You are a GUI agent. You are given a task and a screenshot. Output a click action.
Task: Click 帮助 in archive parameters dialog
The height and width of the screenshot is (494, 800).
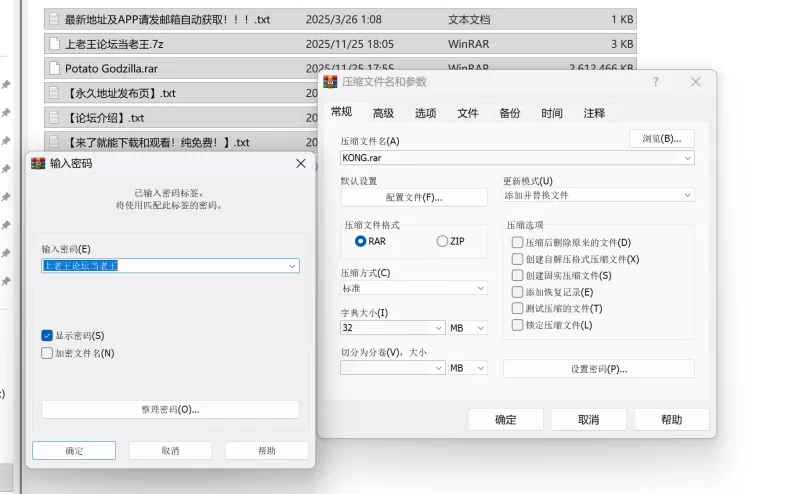coord(671,419)
